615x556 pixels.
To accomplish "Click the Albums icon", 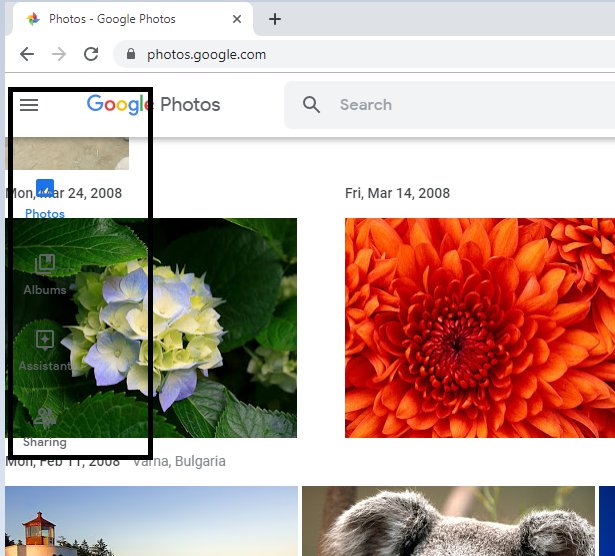I will click(45, 263).
